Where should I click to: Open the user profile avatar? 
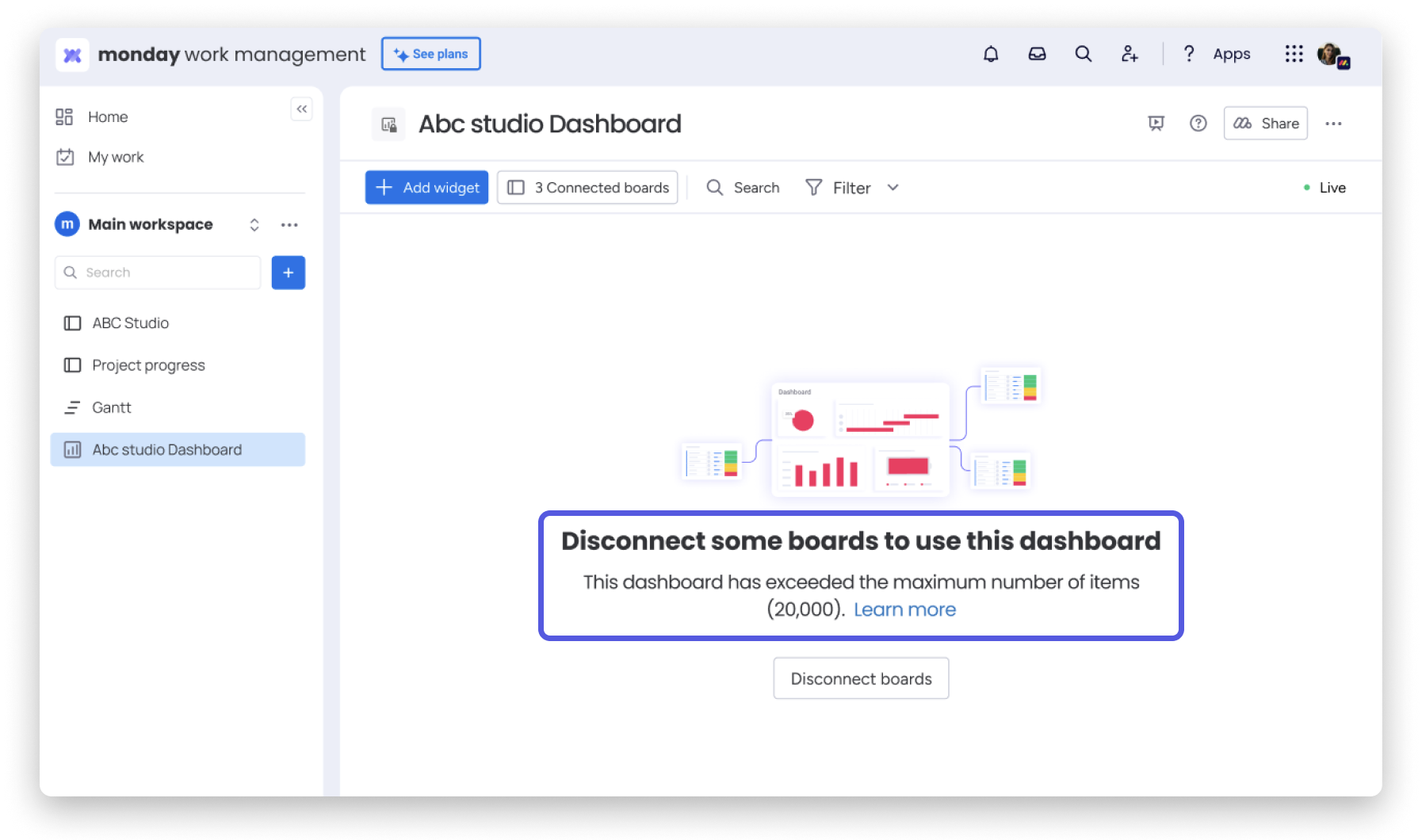point(1333,55)
